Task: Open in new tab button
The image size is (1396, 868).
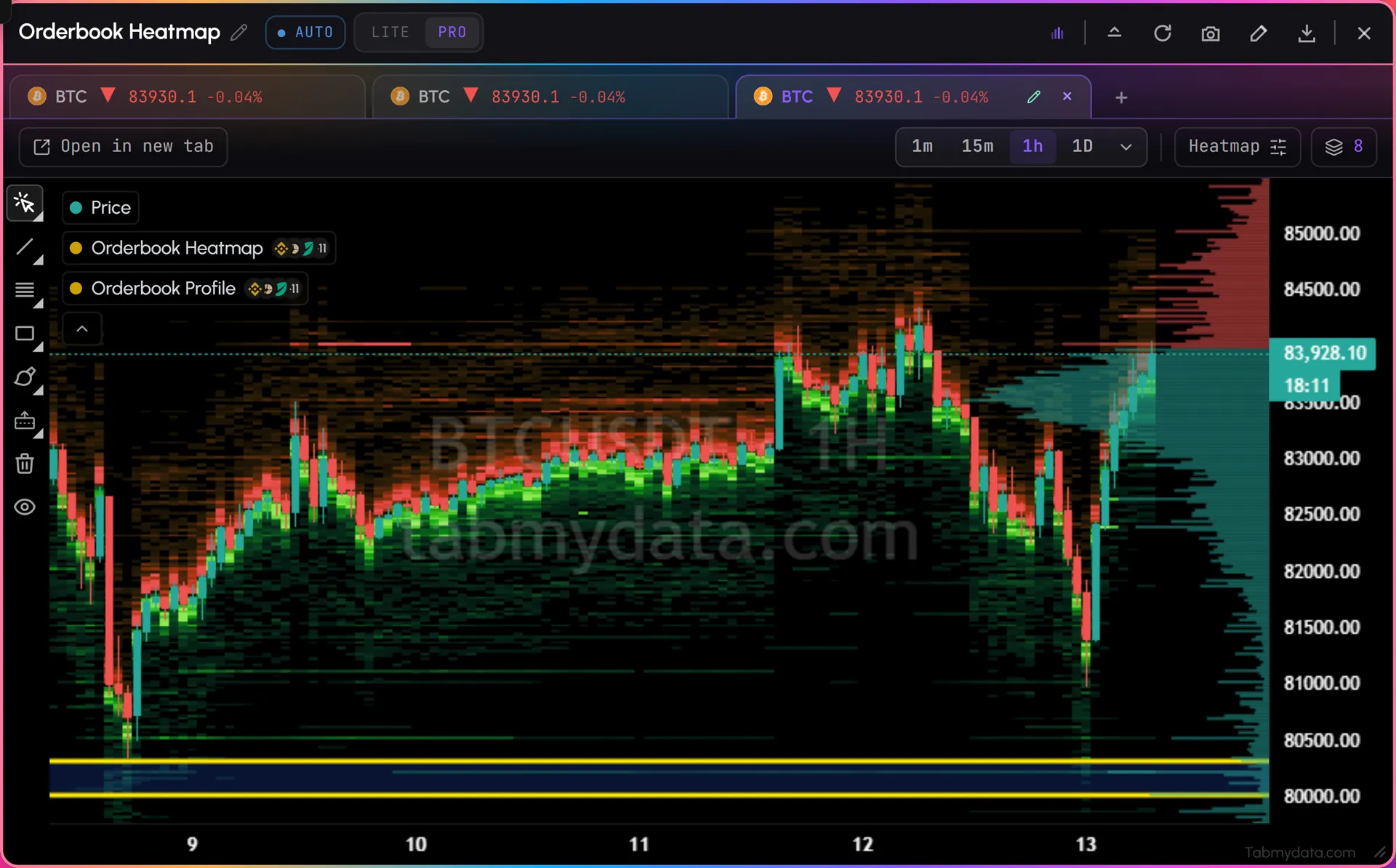Action: pos(123,147)
